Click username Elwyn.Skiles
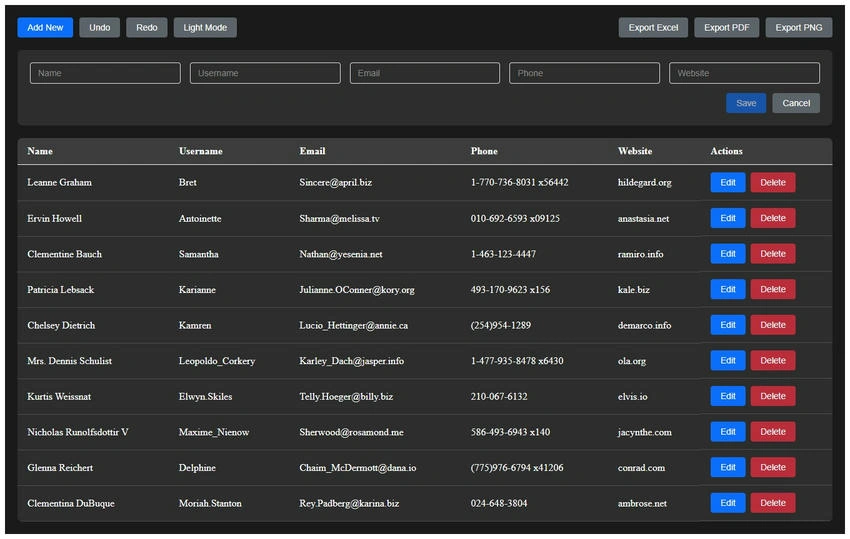The width and height of the screenshot is (850, 539). tap(205, 397)
